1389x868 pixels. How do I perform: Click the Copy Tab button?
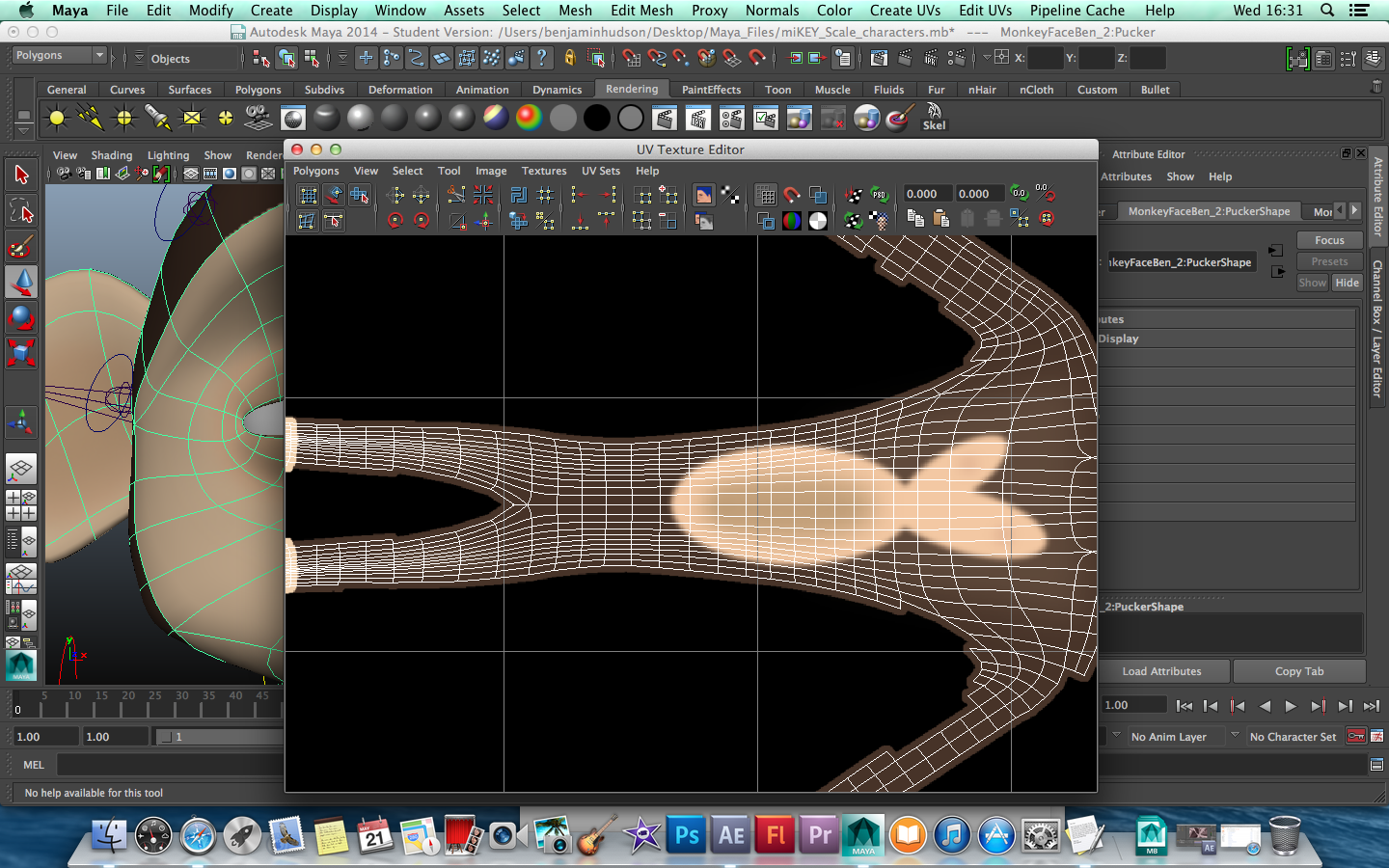pos(1298,671)
